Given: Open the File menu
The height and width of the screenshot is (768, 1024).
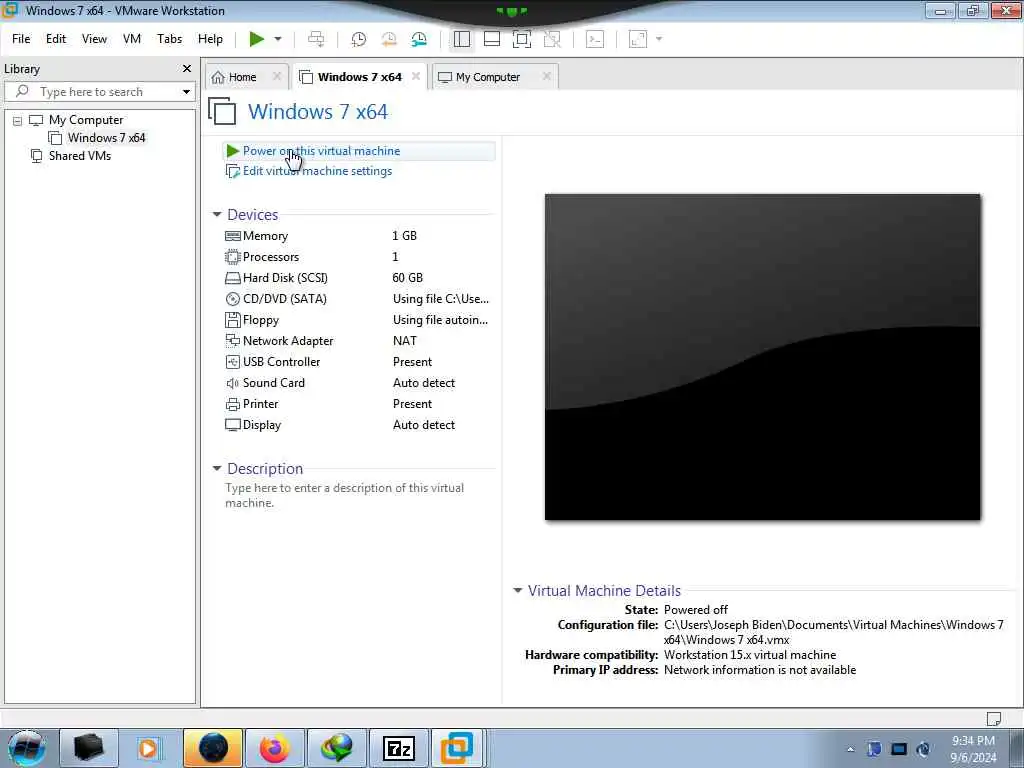Looking at the screenshot, I should pyautogui.click(x=21, y=39).
